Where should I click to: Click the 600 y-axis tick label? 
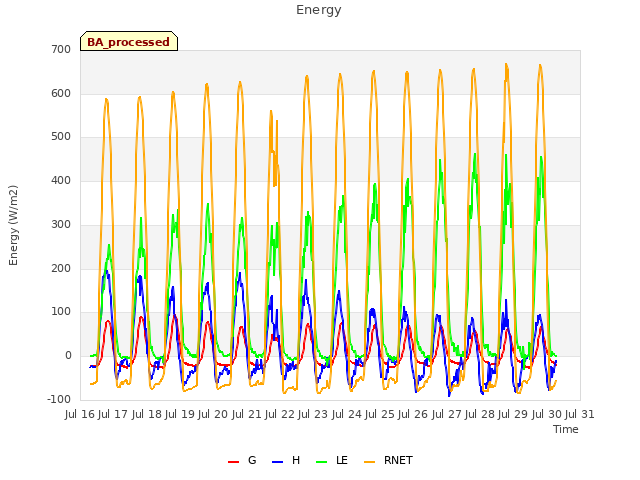61,93
